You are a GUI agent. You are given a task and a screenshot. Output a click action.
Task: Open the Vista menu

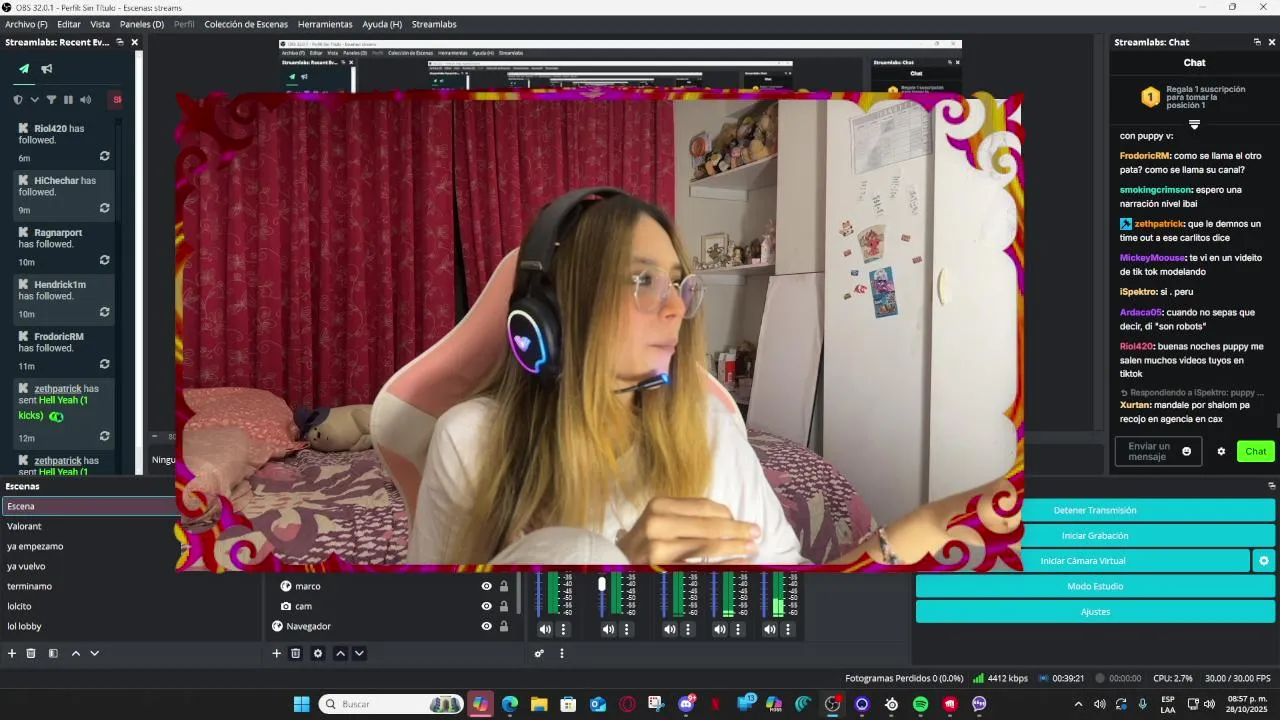(100, 24)
